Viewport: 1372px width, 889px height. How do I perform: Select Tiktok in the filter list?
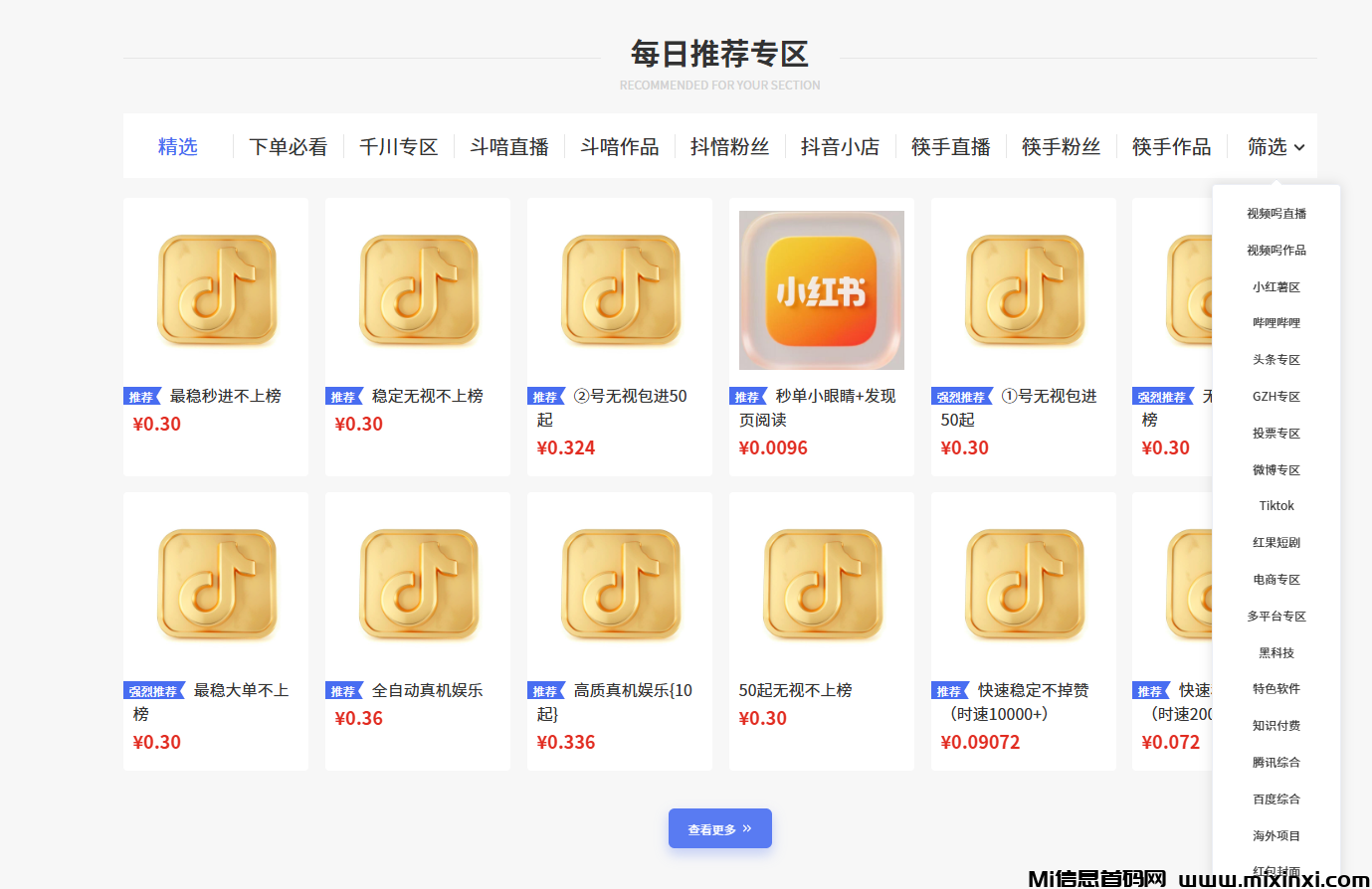click(x=1276, y=506)
